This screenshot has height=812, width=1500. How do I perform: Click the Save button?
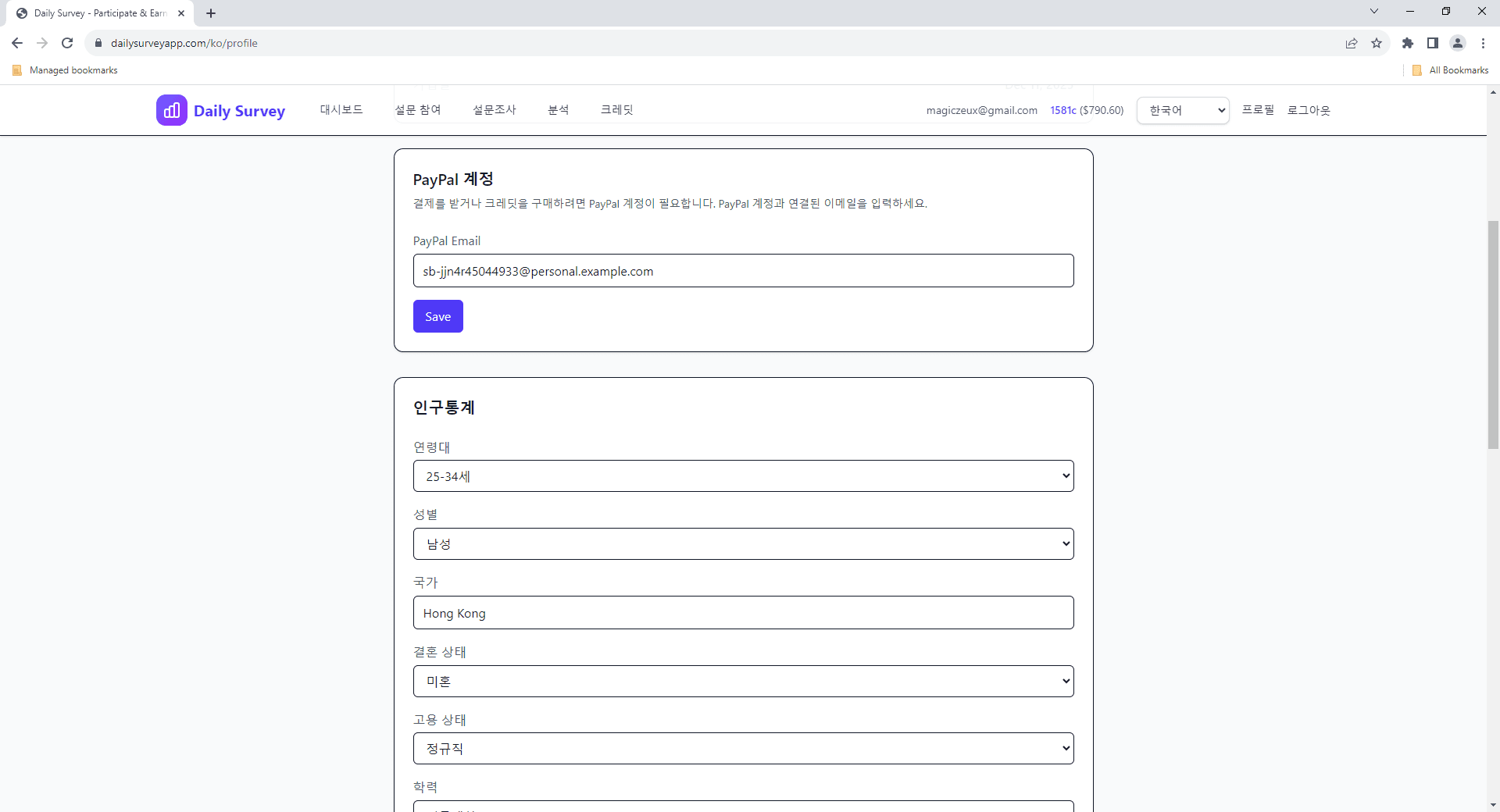point(437,316)
